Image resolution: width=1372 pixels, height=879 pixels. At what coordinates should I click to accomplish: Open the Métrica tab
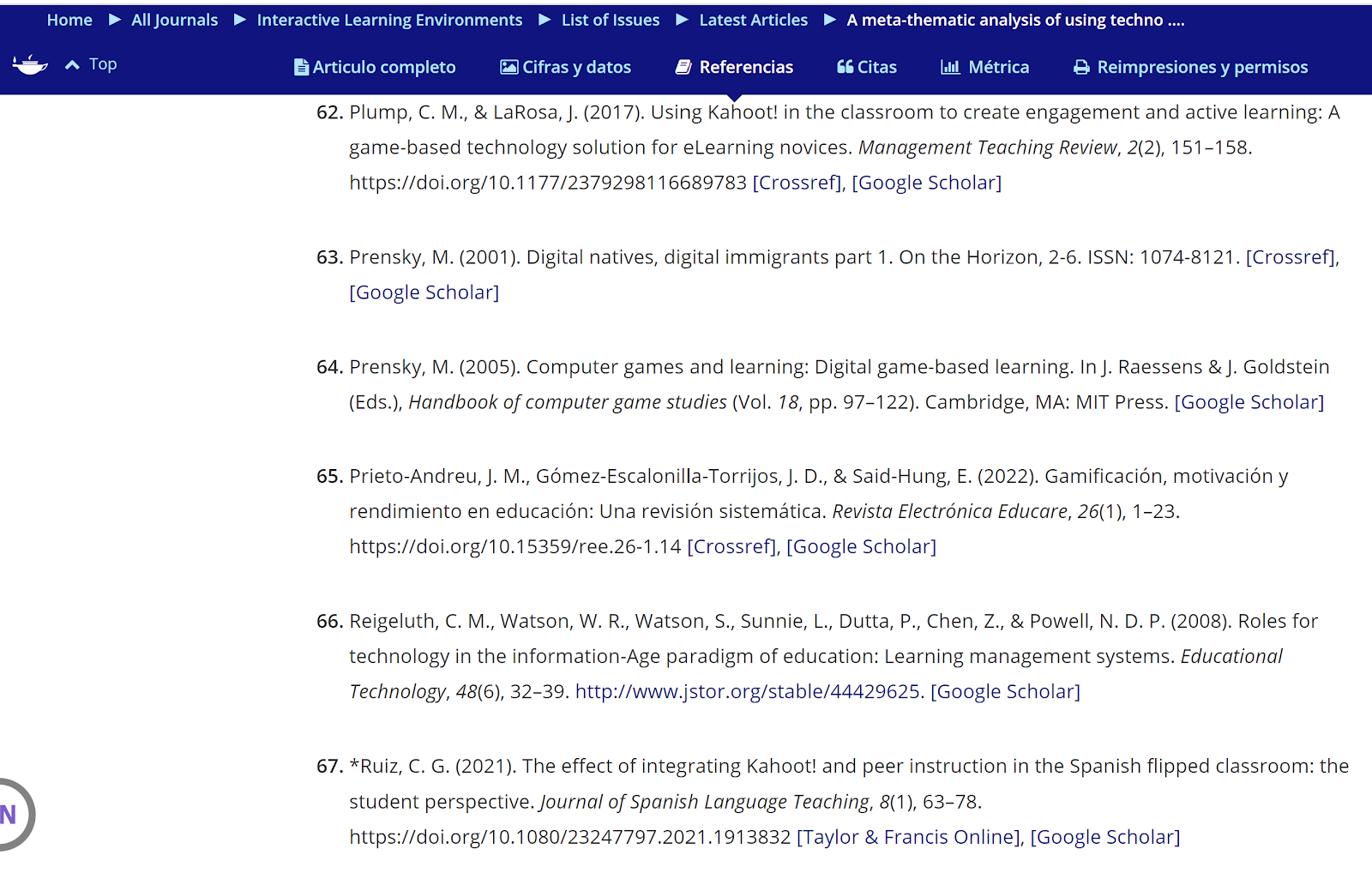(985, 67)
